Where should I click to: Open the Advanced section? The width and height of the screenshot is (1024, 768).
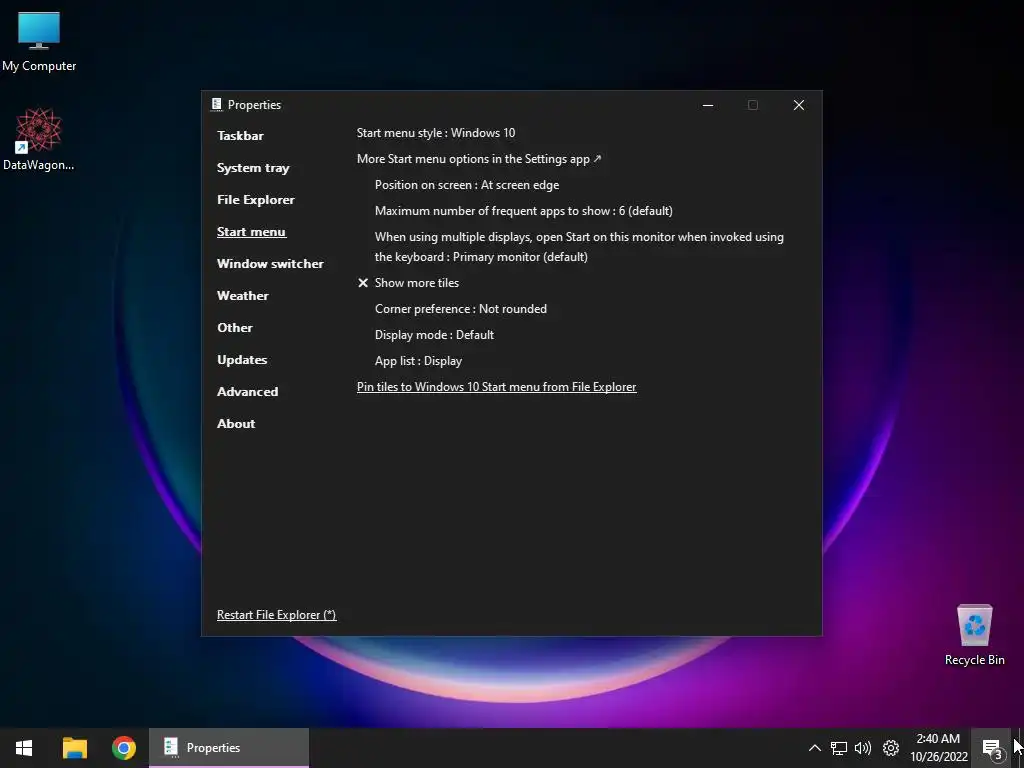(247, 392)
